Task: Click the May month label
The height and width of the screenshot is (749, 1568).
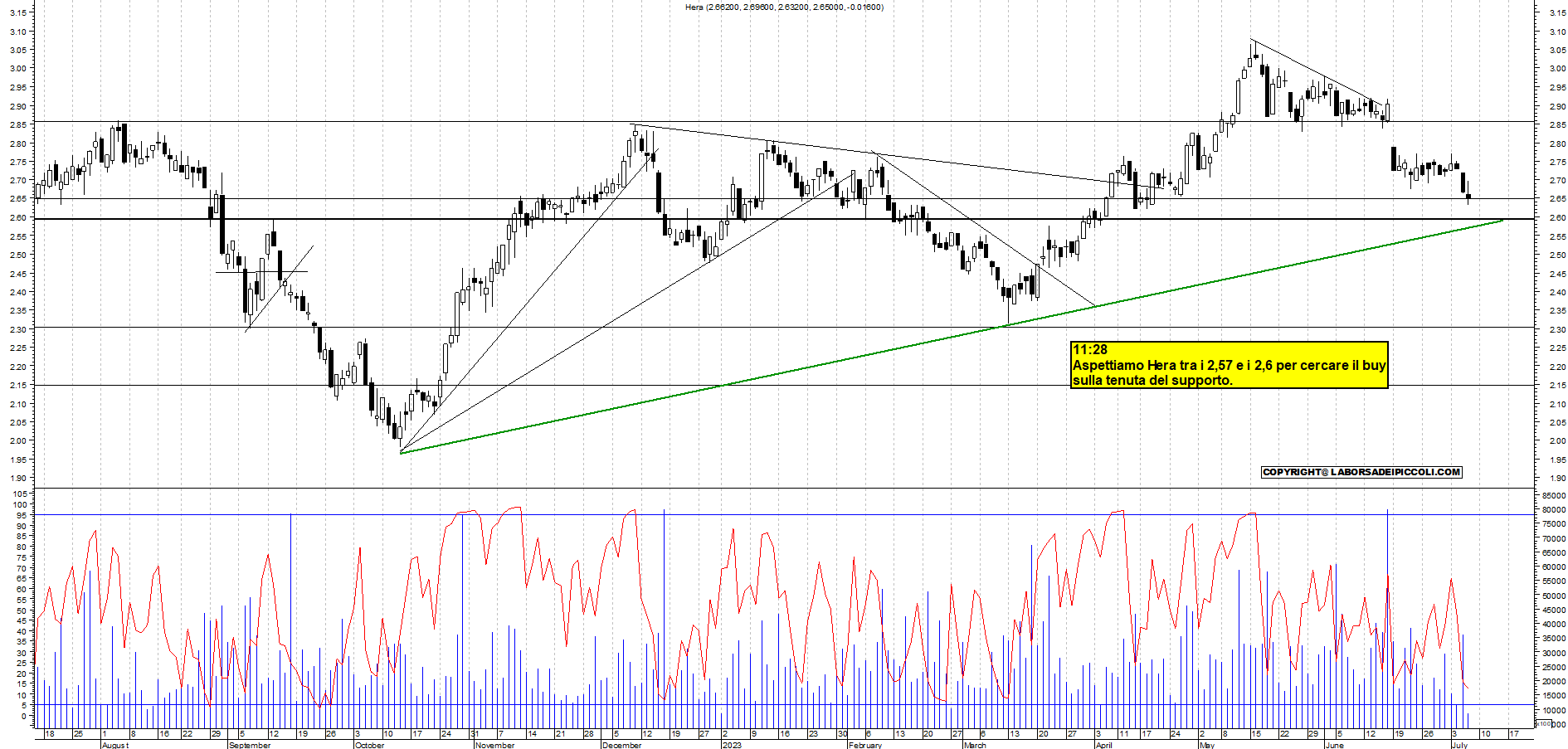Action: [x=1207, y=745]
